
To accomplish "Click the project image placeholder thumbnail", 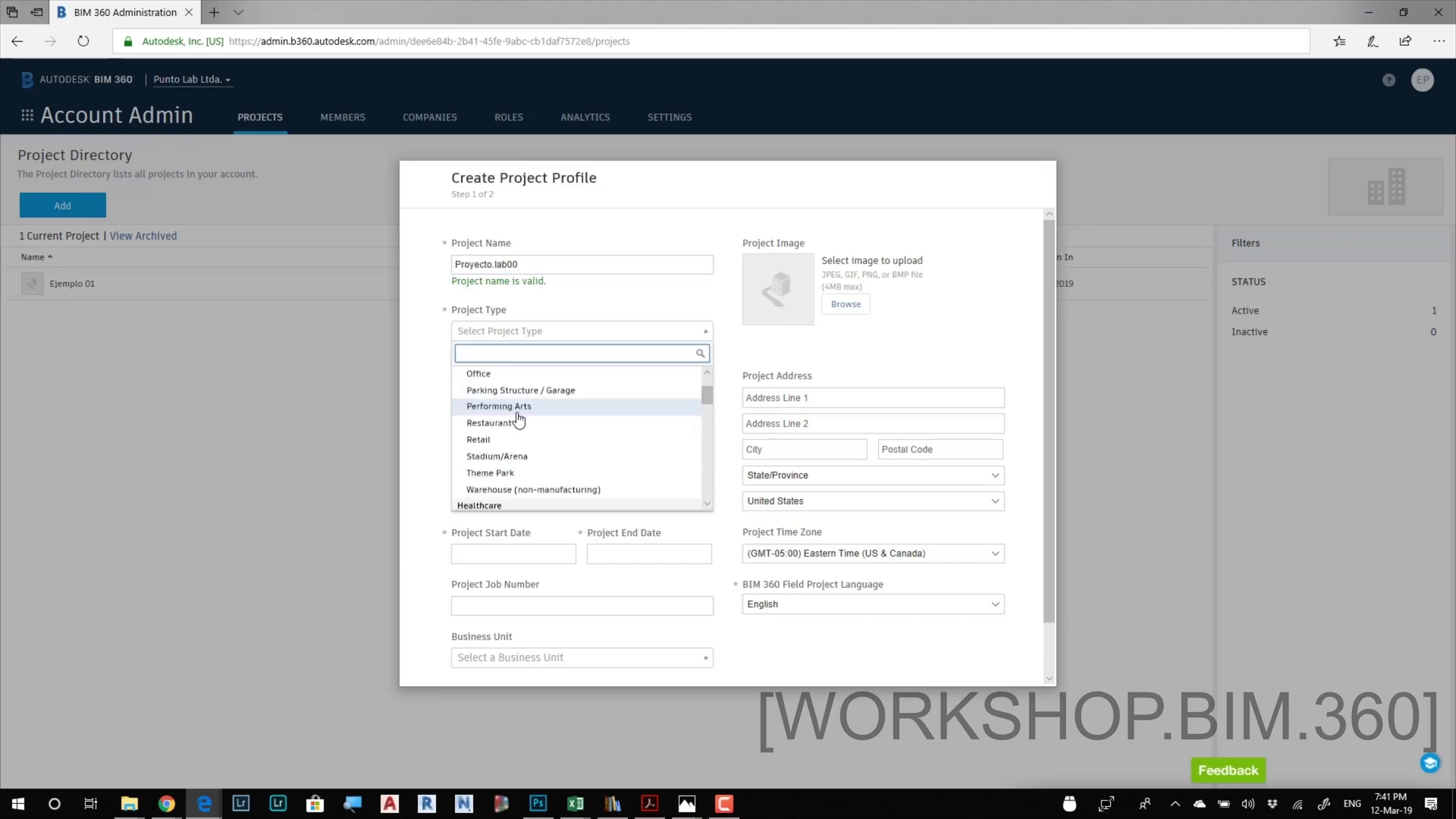I will pos(778,289).
